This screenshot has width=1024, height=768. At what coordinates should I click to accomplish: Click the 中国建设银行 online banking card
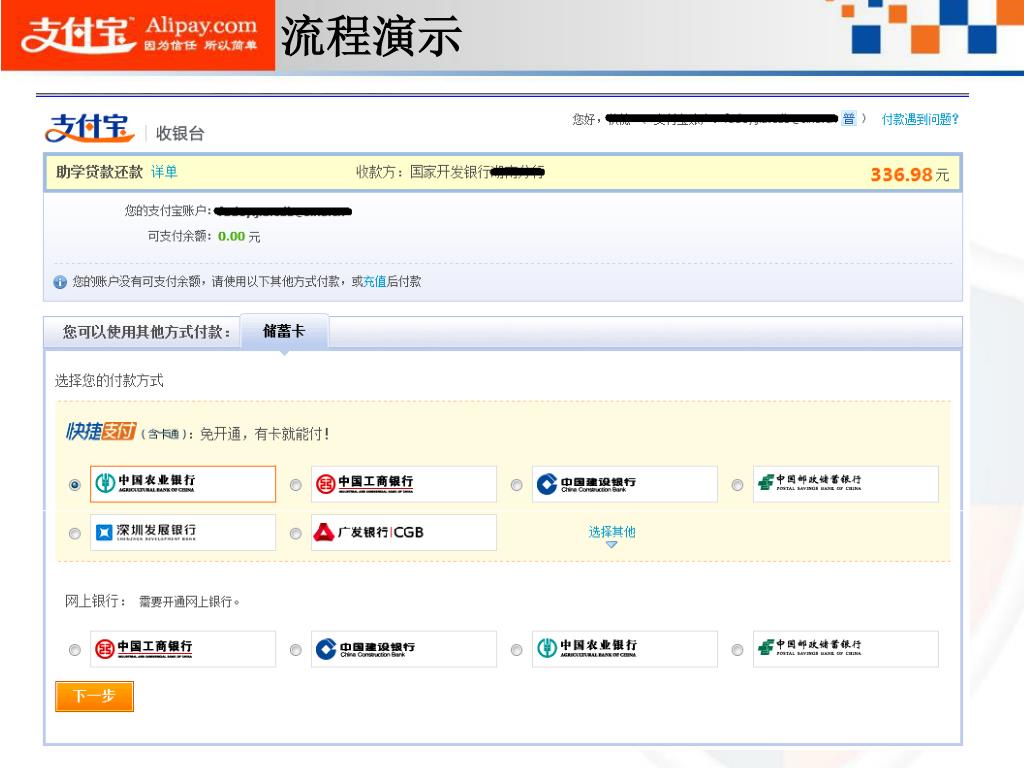pyautogui.click(x=404, y=648)
